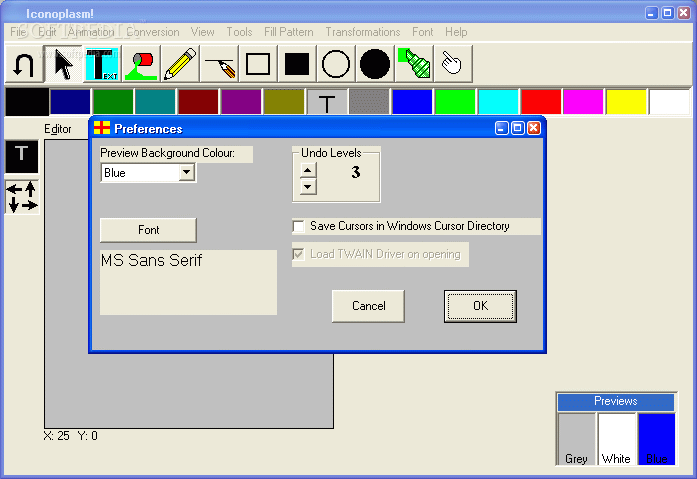Pick the dark grey colour swatch
This screenshot has width=697, height=479.
tap(369, 102)
